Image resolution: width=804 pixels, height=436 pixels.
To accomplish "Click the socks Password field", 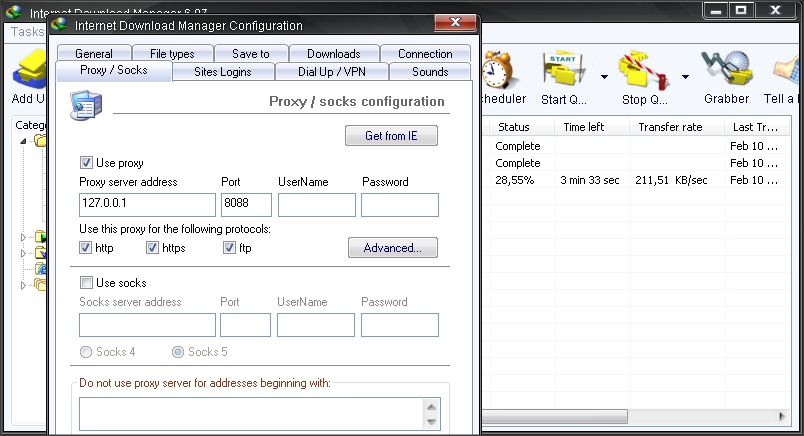I will point(400,325).
